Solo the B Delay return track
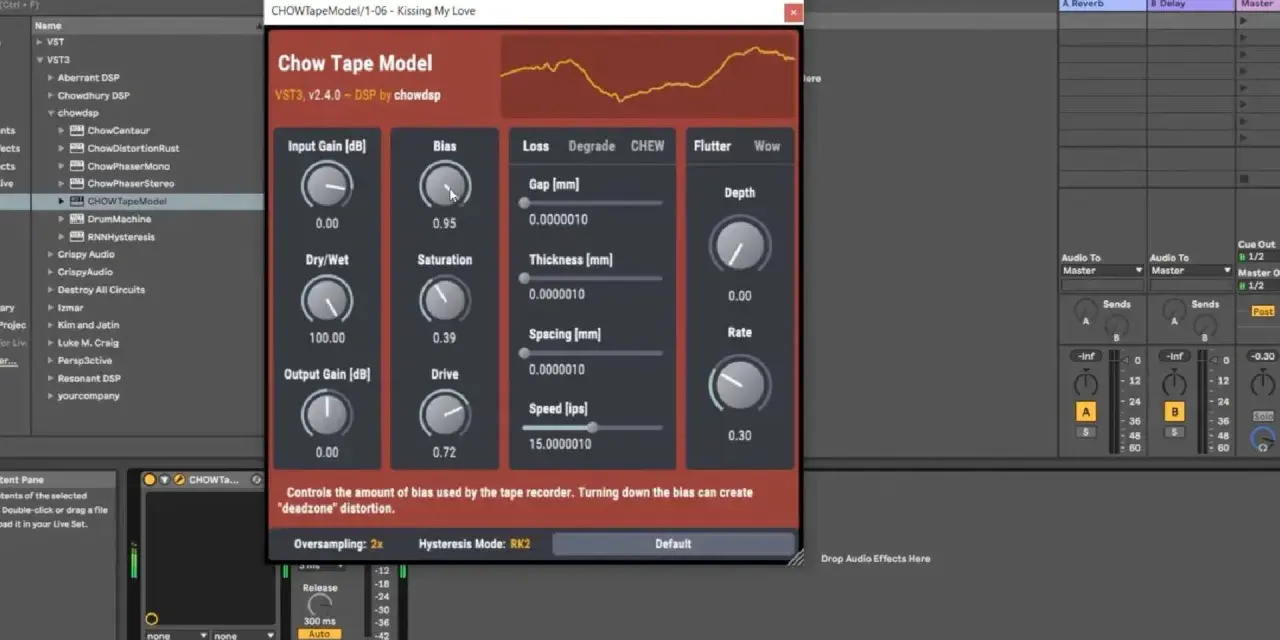This screenshot has width=1280, height=640. pos(1175,432)
